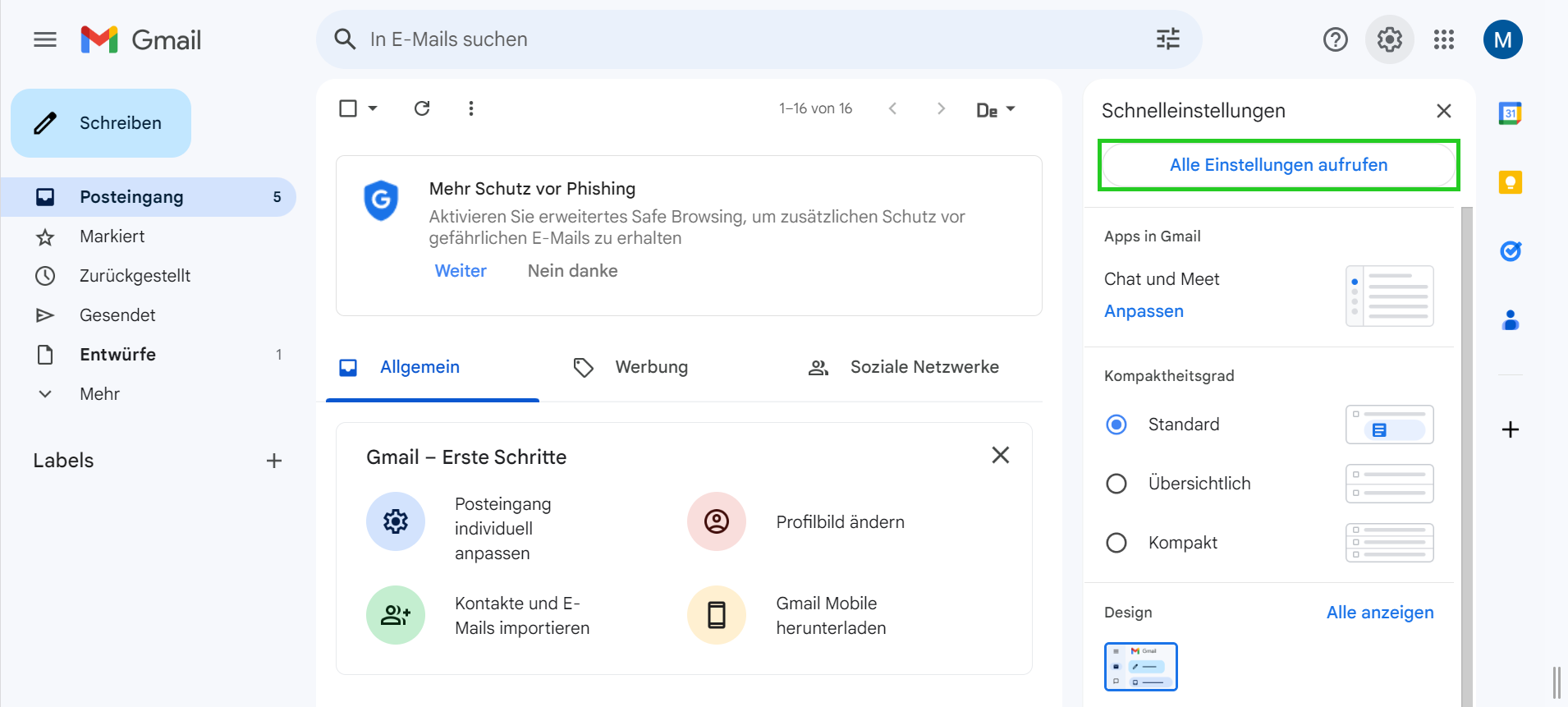
Task: Click the quick settings scrollbar
Action: point(1466,457)
